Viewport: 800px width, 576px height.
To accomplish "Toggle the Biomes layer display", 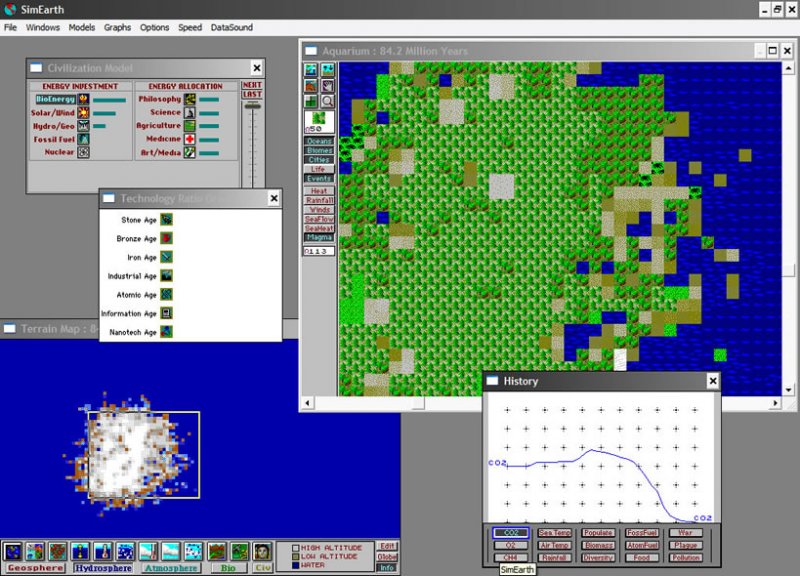I will pos(319,151).
